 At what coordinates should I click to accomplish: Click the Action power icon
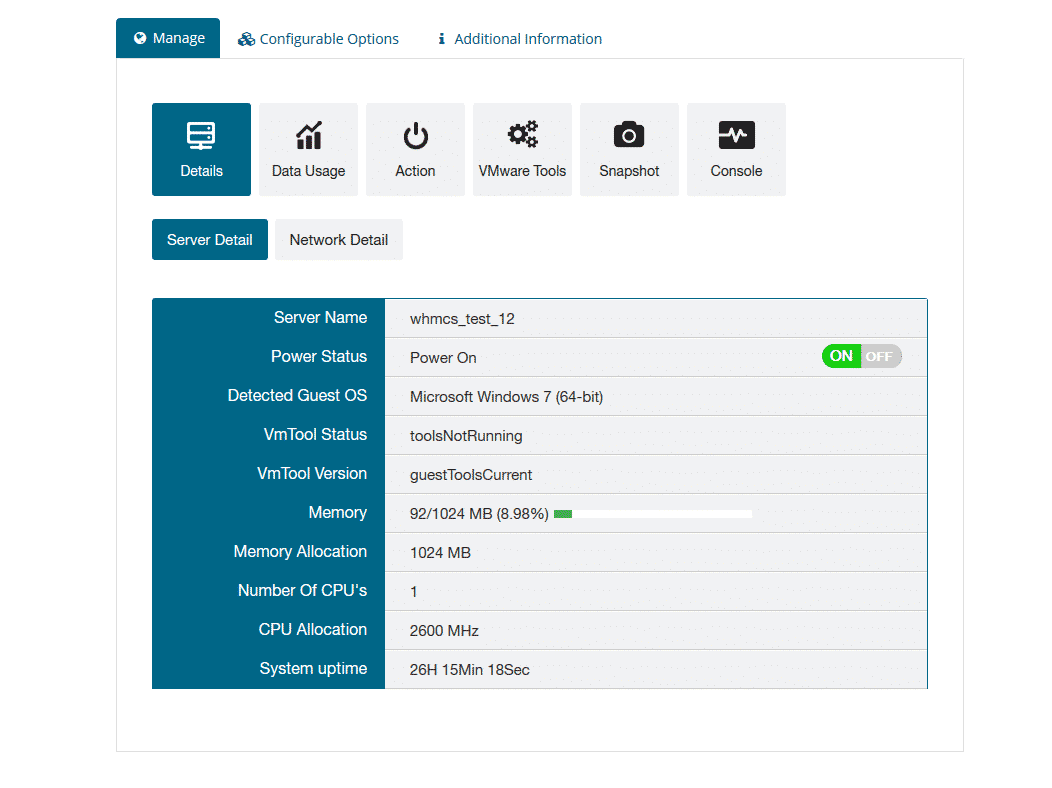click(415, 137)
